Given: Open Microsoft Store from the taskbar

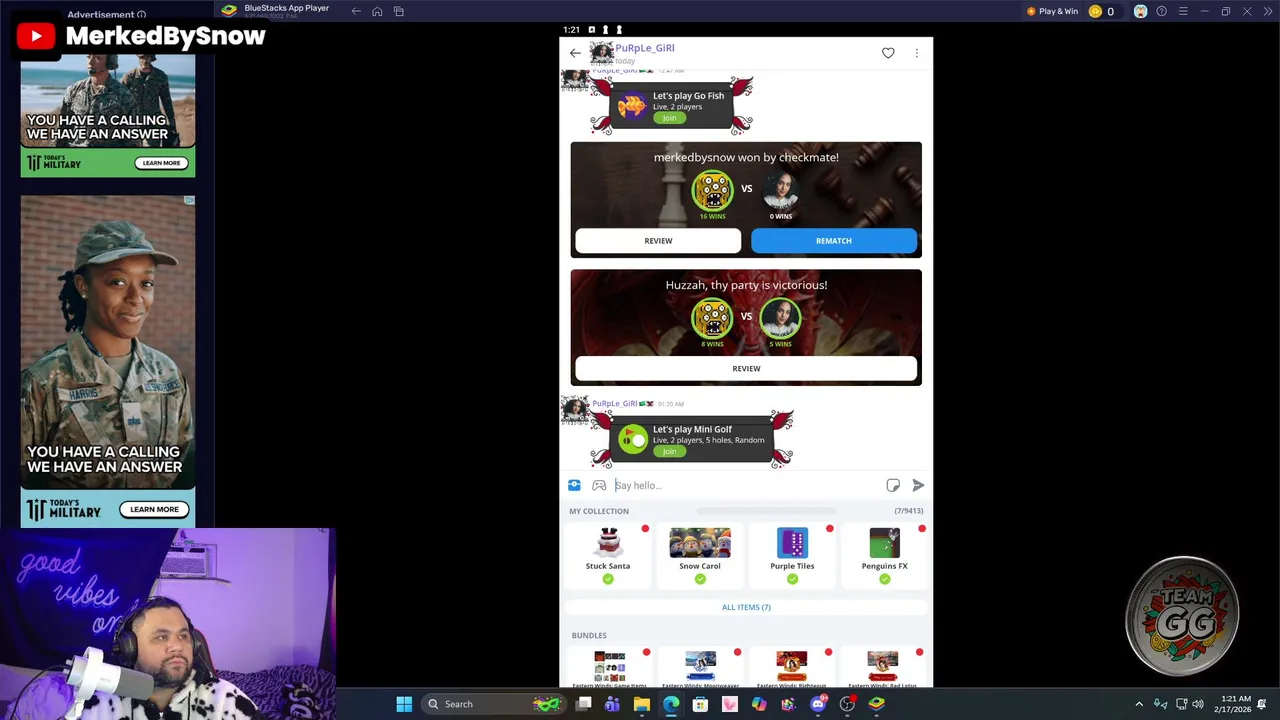Looking at the screenshot, I should click(700, 704).
